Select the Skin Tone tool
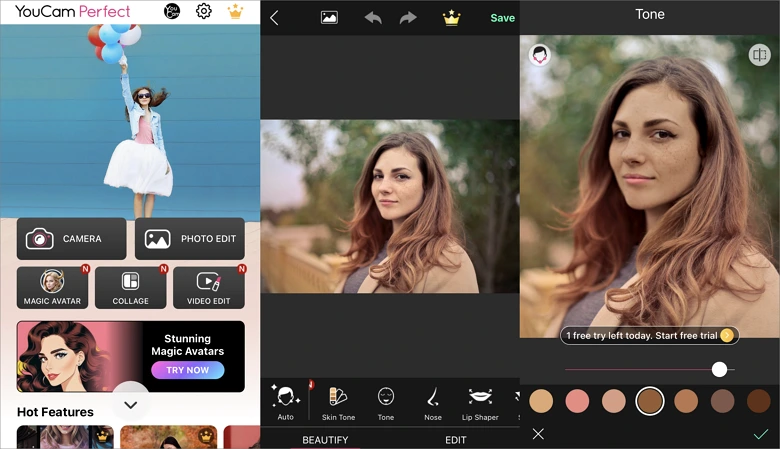Viewport: 780px width, 449px height. 338,403
